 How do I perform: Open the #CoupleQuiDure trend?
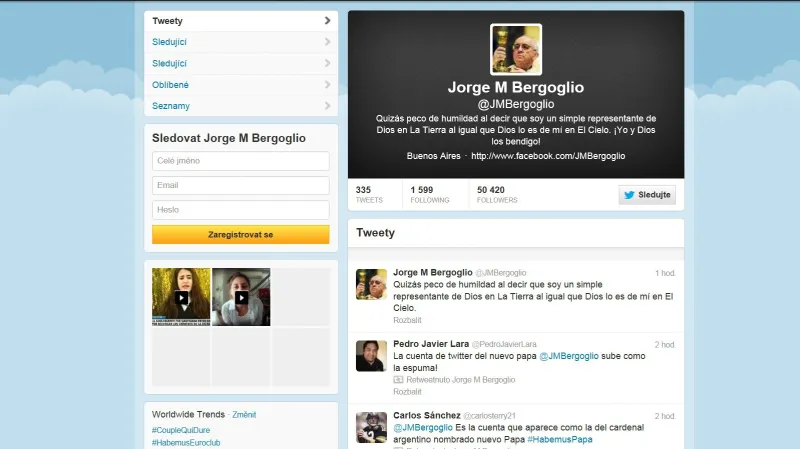click(181, 429)
